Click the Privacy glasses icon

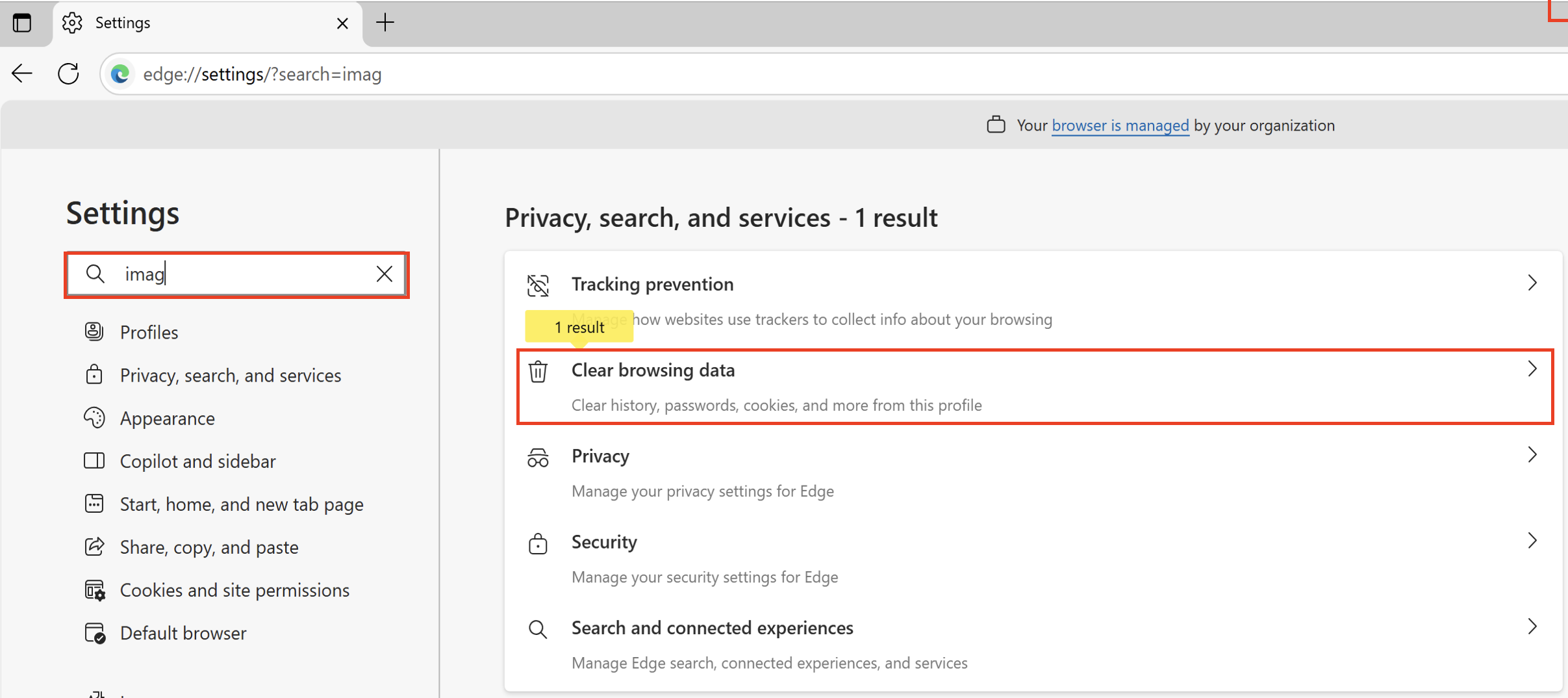tap(538, 458)
